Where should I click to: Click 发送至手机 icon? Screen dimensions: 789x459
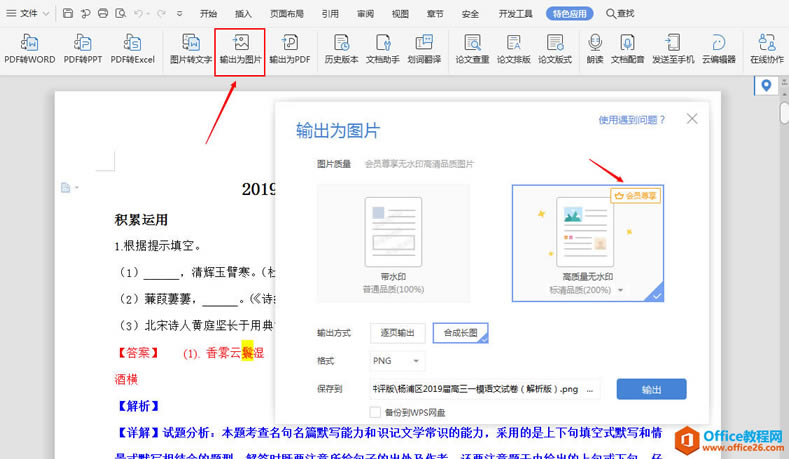pyautogui.click(x=673, y=49)
